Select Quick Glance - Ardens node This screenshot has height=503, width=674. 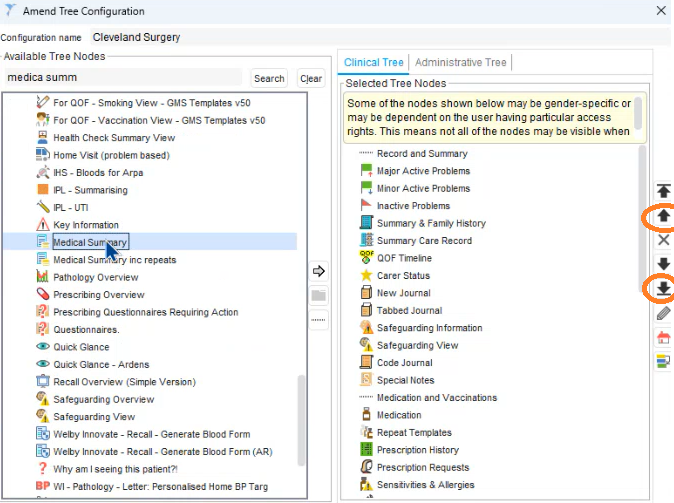pos(101,365)
